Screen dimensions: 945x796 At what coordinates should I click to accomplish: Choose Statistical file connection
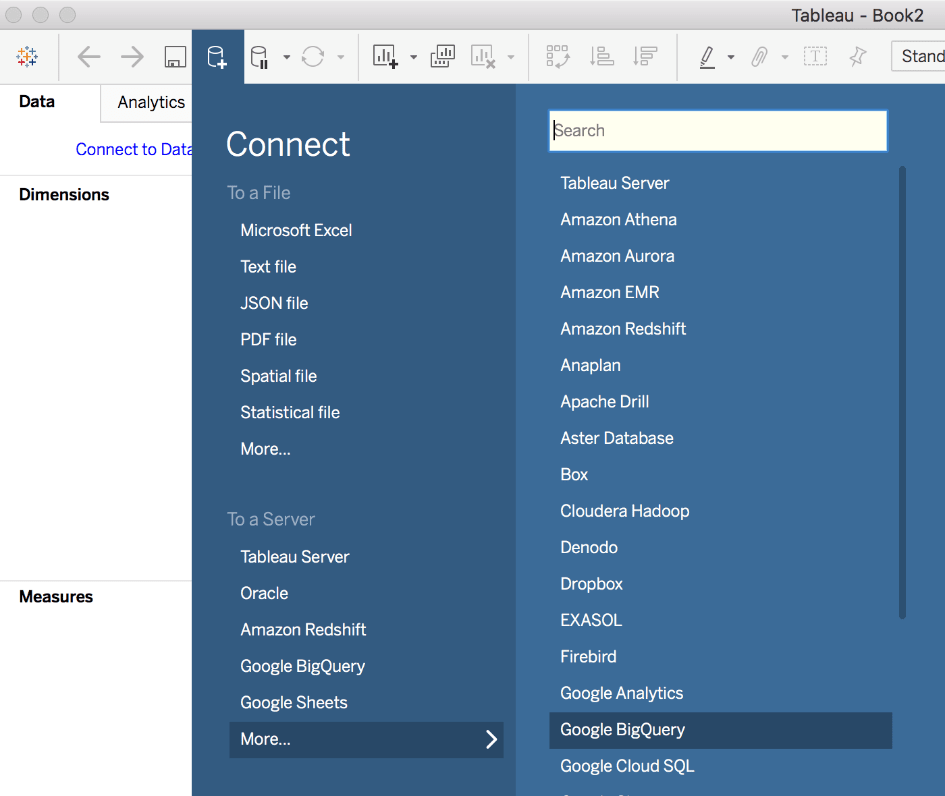tap(290, 413)
